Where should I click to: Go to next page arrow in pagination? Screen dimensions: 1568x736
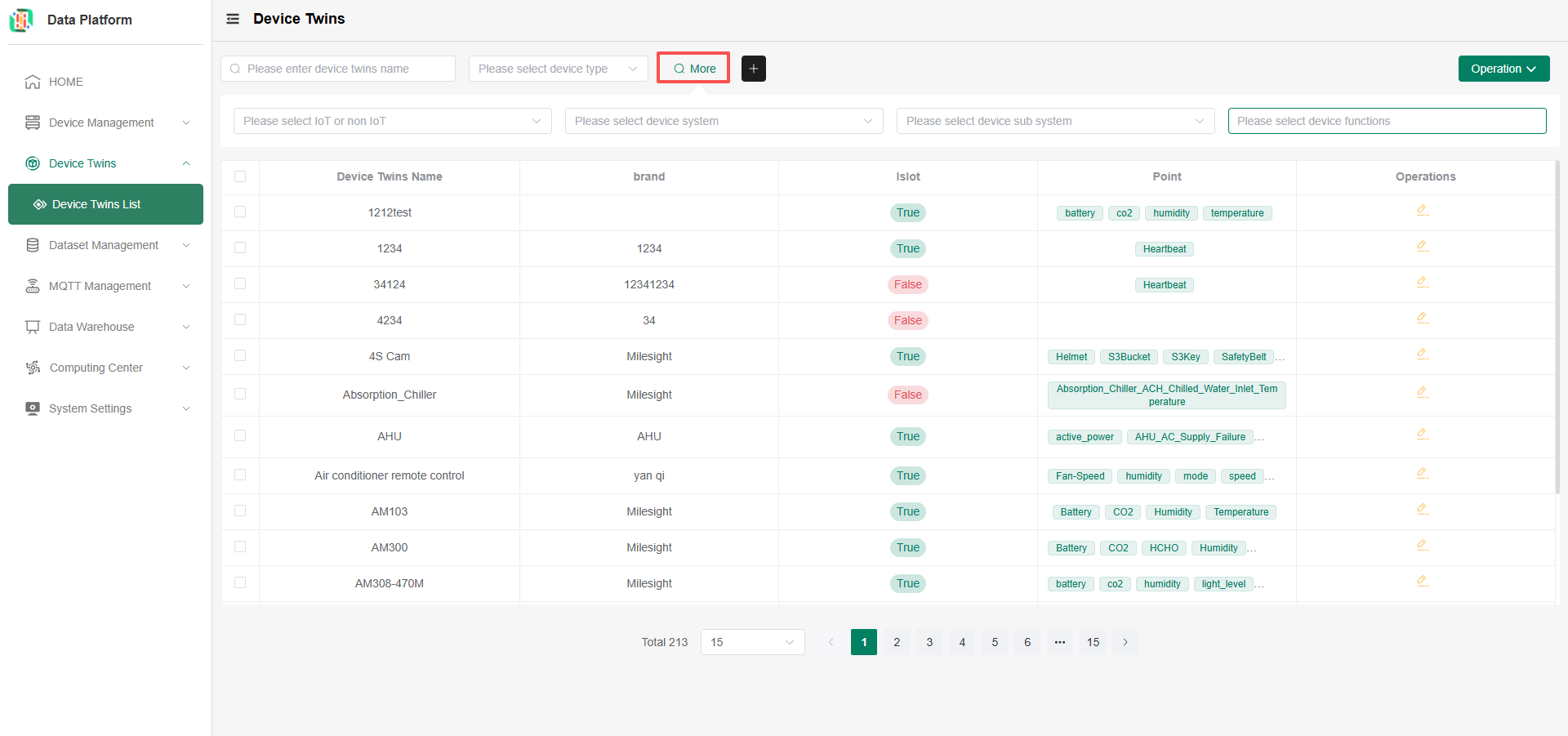[1125, 642]
